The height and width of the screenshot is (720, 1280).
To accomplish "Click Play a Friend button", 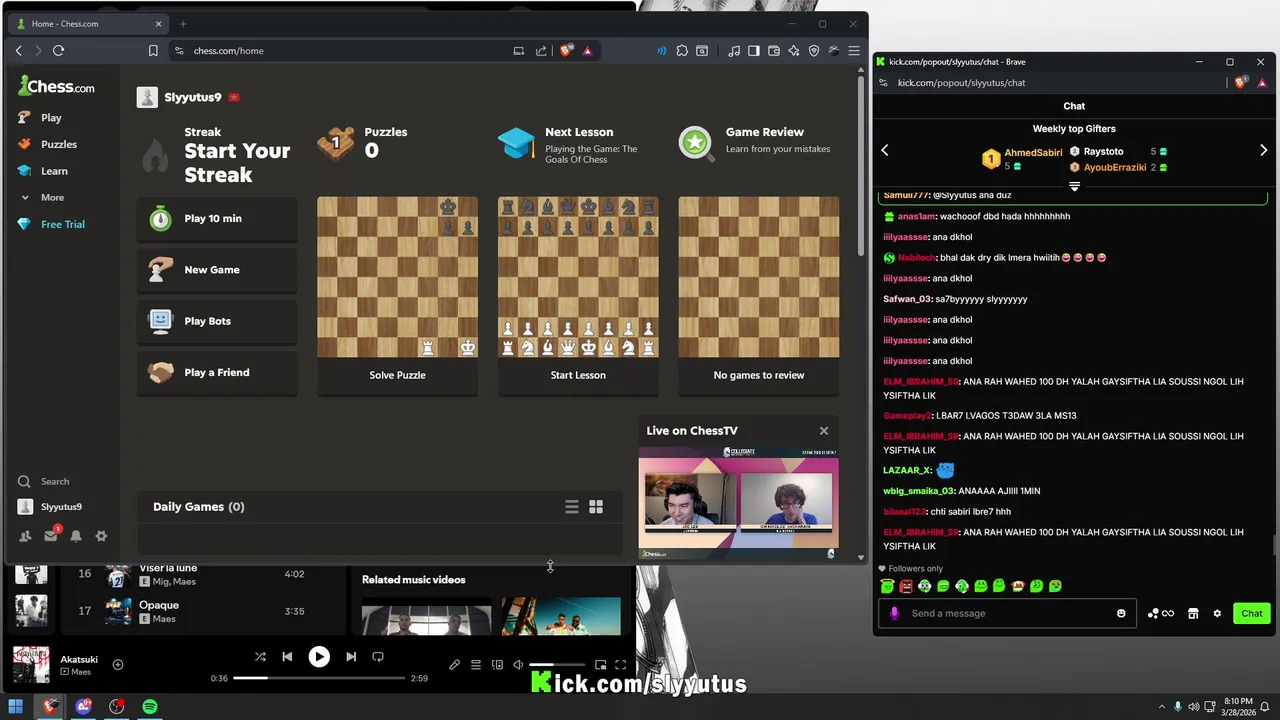I will (x=217, y=372).
